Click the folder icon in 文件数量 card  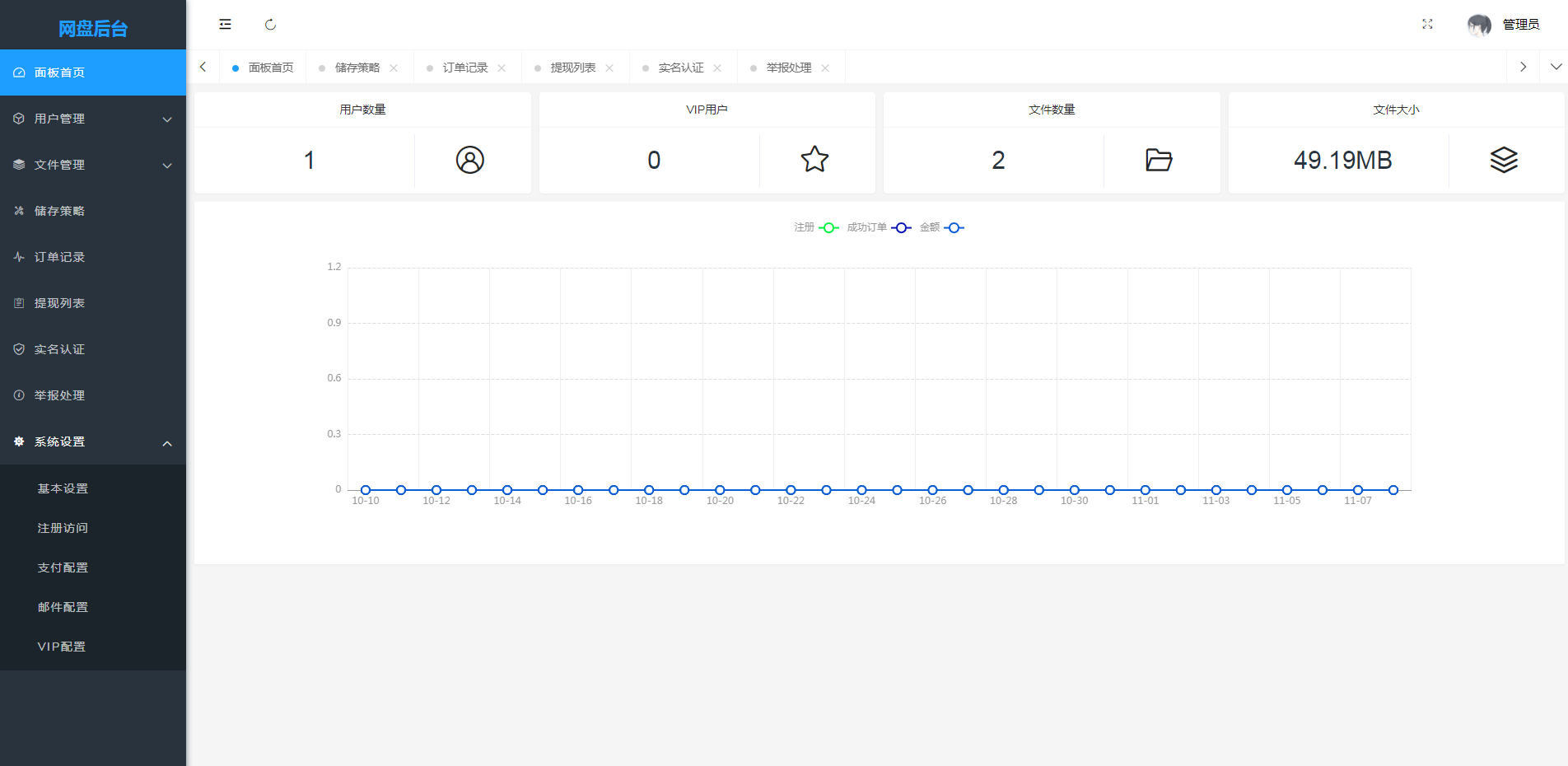[1159, 160]
